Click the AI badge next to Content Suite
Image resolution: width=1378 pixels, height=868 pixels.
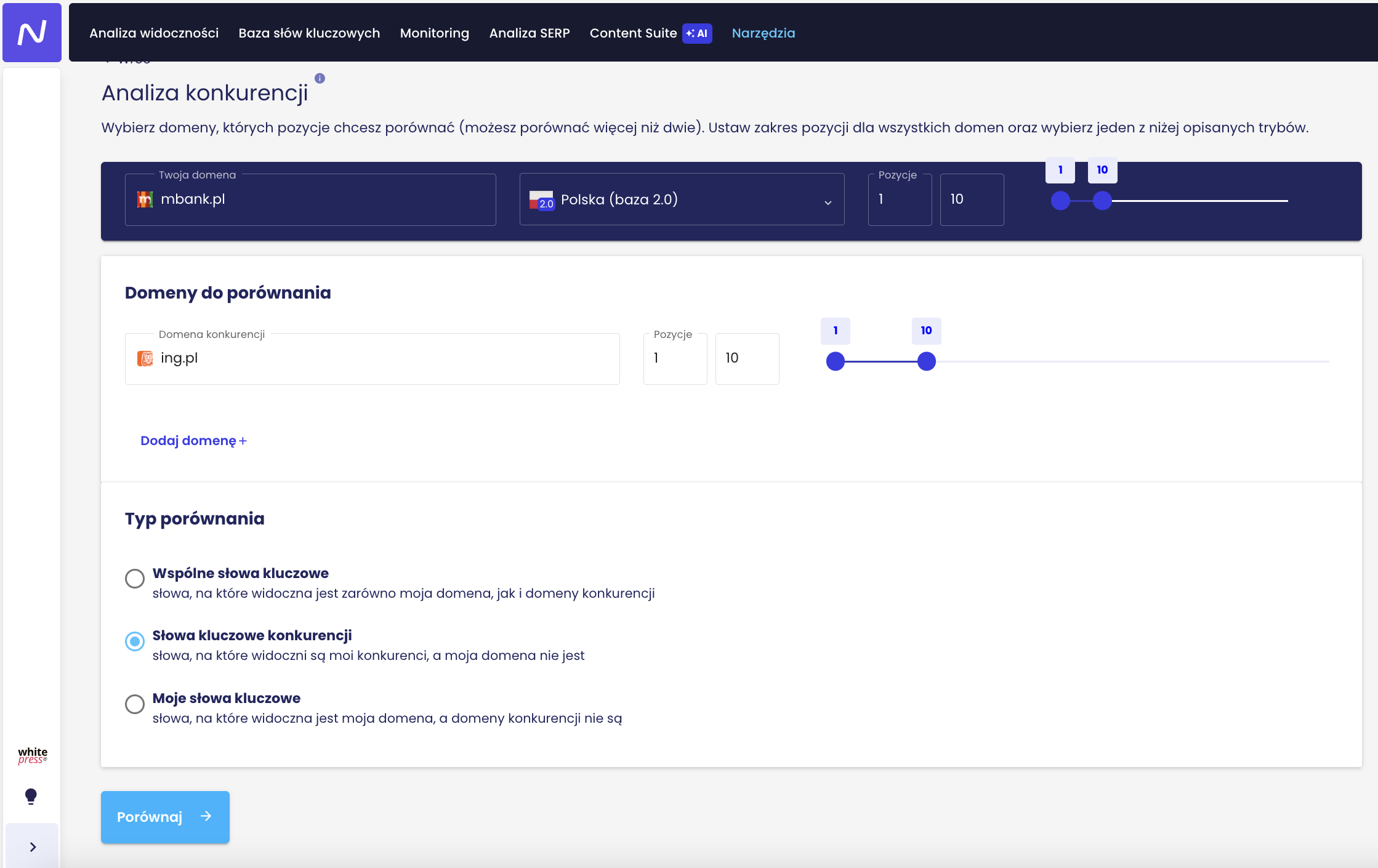[x=697, y=33]
